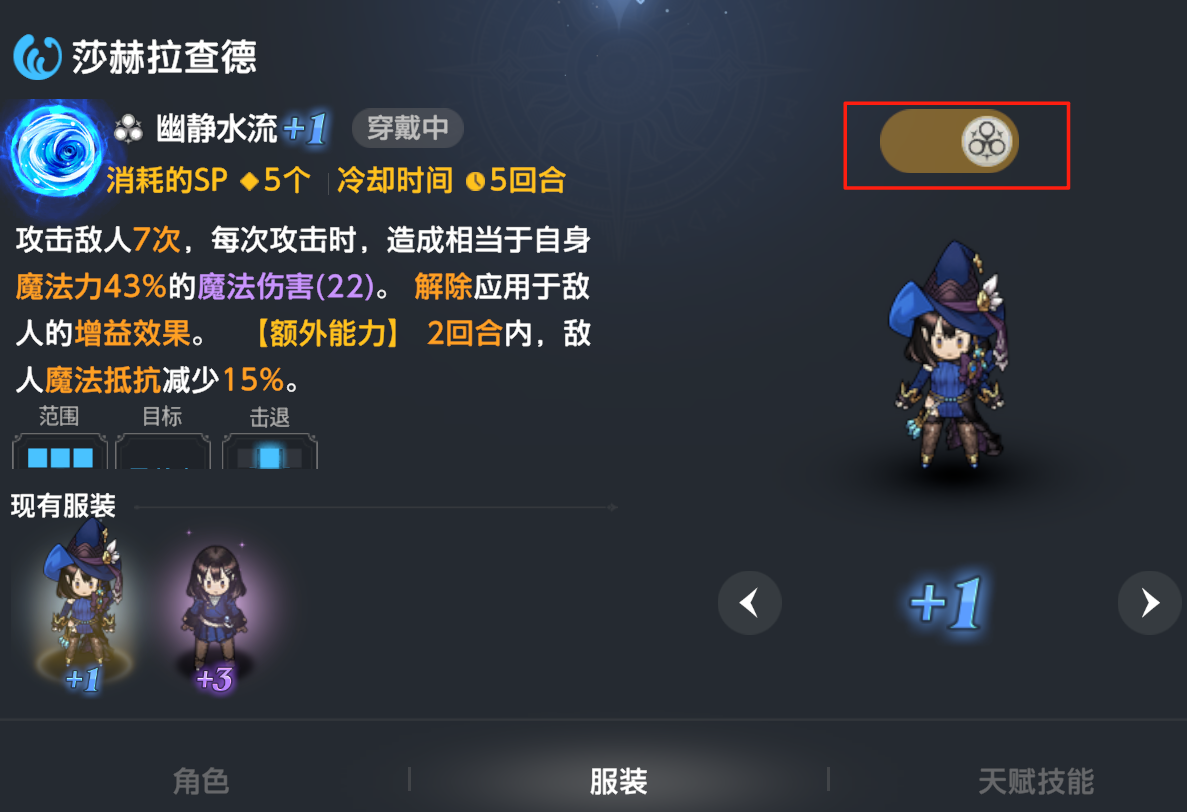Click the 范围 range indicator box

click(60, 451)
